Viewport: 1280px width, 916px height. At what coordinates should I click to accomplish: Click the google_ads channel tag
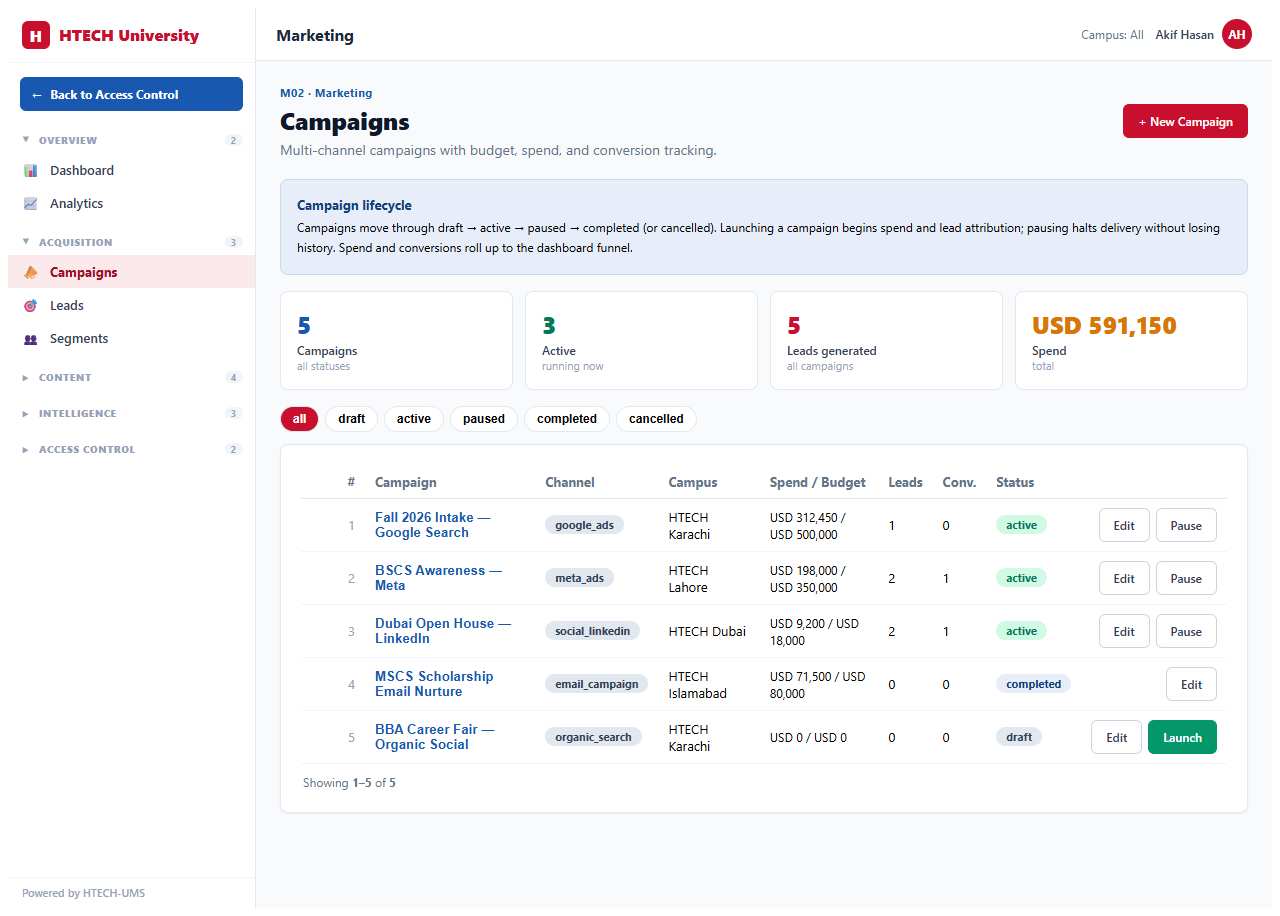(584, 525)
